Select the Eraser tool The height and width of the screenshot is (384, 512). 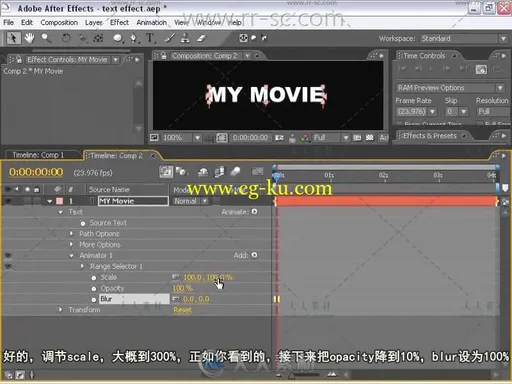(x=201, y=38)
